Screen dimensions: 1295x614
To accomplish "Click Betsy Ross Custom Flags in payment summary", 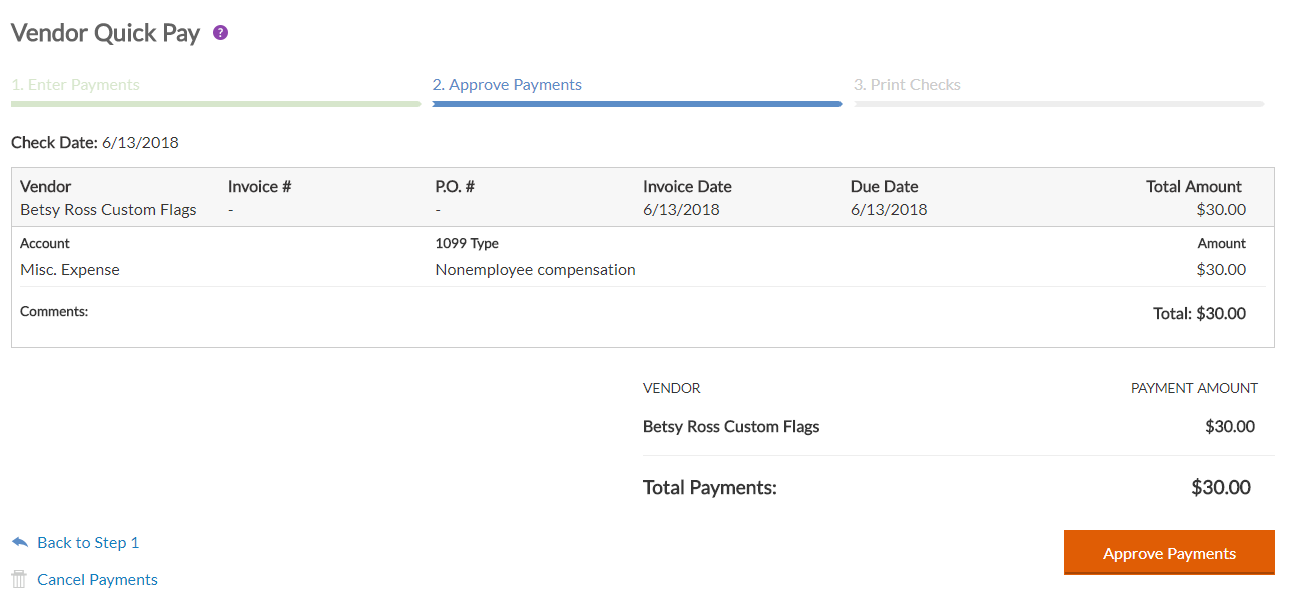I will pos(731,427).
